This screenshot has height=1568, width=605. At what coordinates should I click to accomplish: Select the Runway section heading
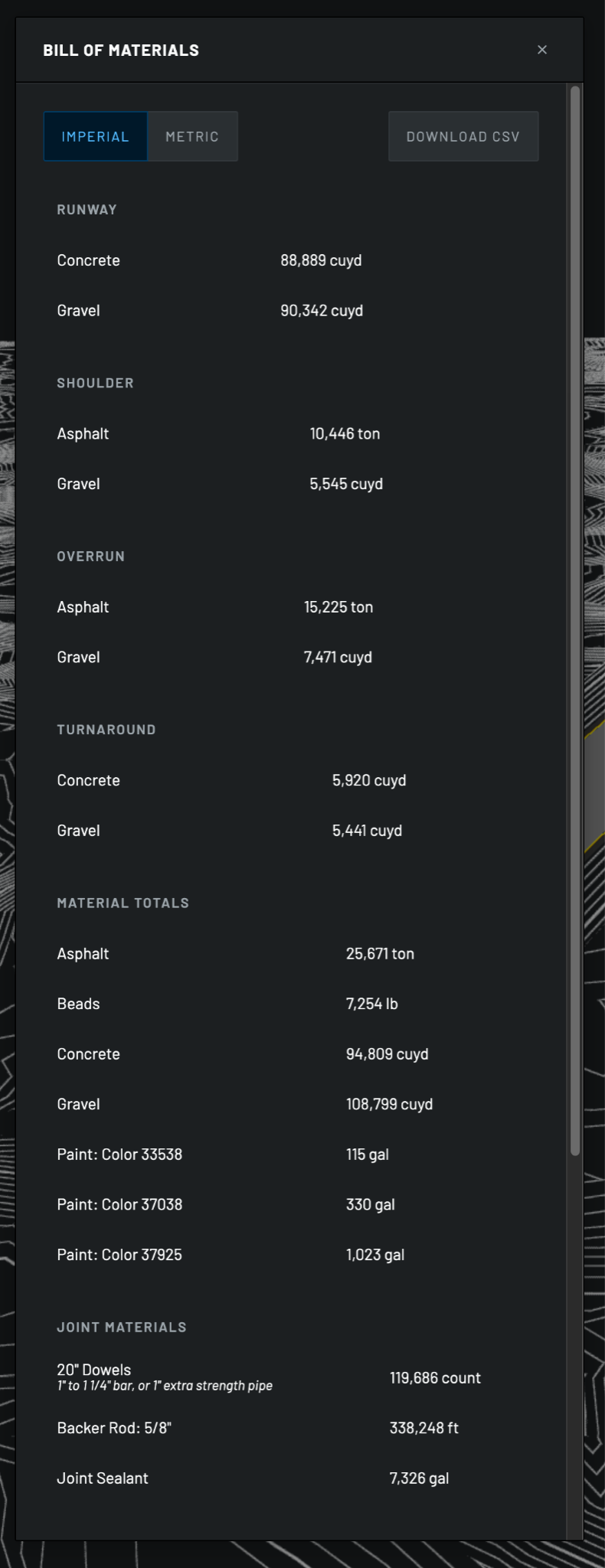[87, 210]
